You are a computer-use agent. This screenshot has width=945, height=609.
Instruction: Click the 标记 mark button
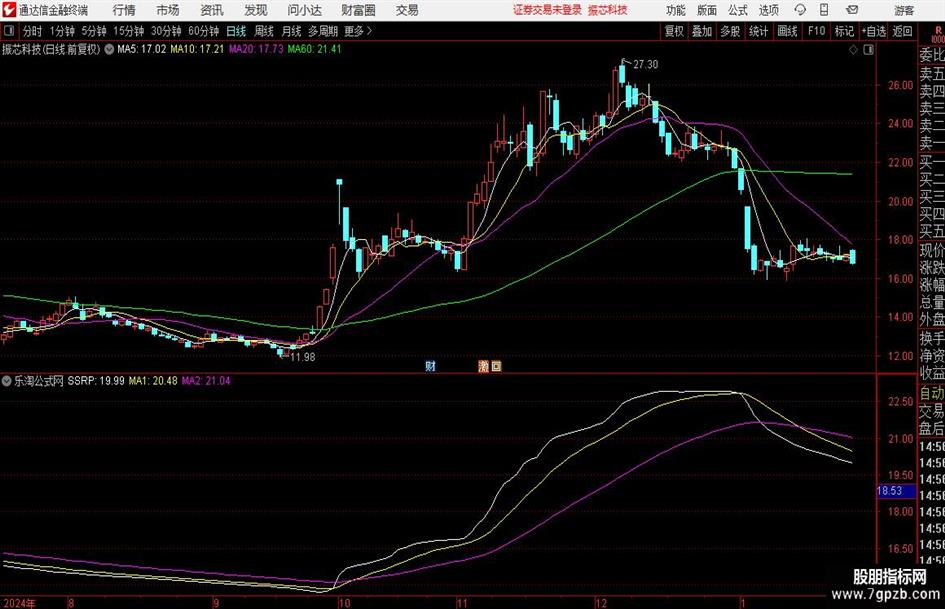point(844,31)
